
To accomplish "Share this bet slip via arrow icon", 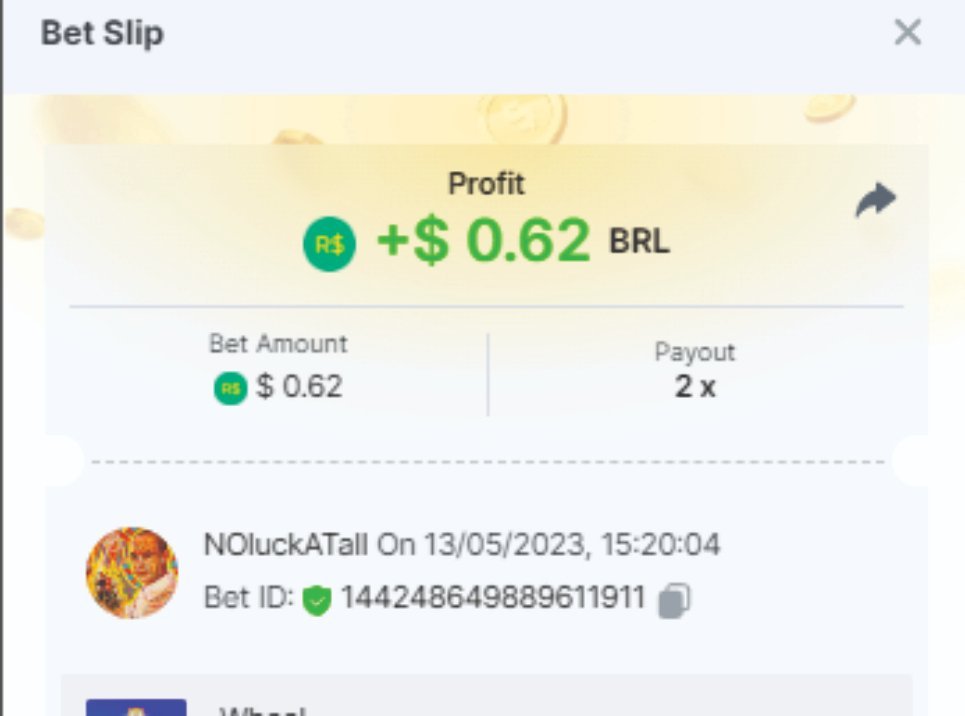I will 876,200.
